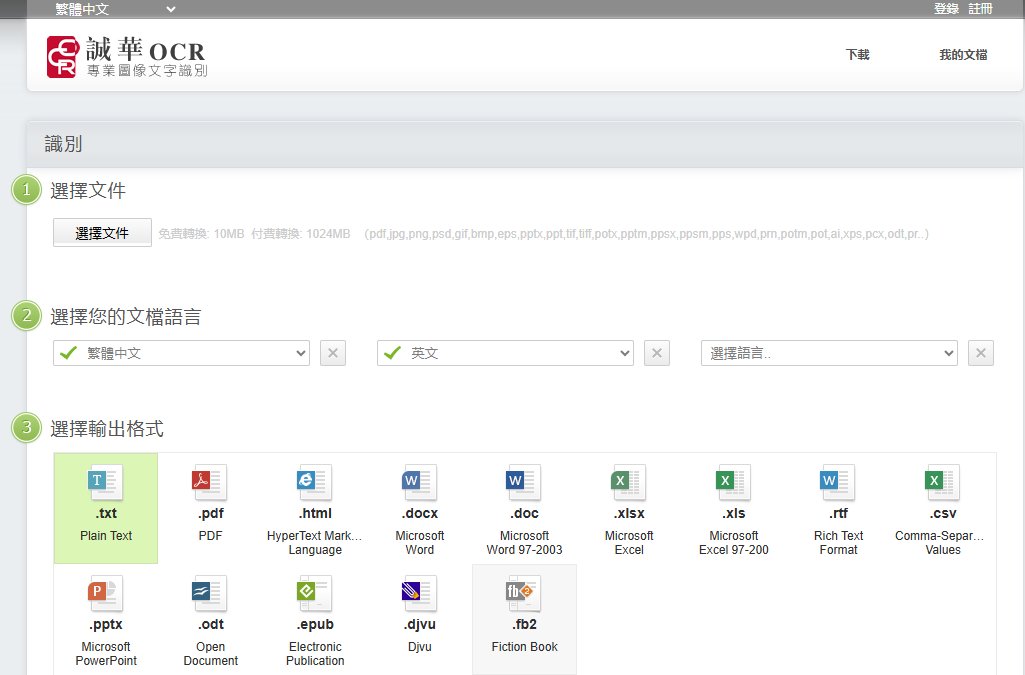The image size is (1025, 675).
Task: Click the 選擇文件 upload button
Action: point(102,233)
